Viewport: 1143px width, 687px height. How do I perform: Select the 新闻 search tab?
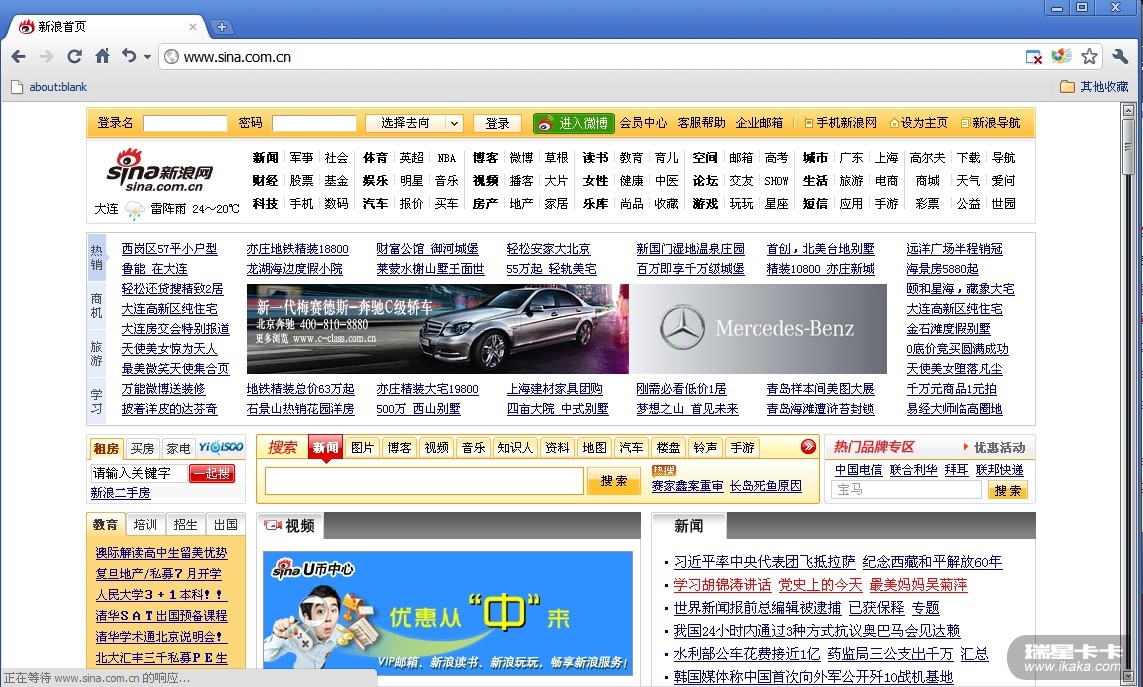pyautogui.click(x=325, y=448)
